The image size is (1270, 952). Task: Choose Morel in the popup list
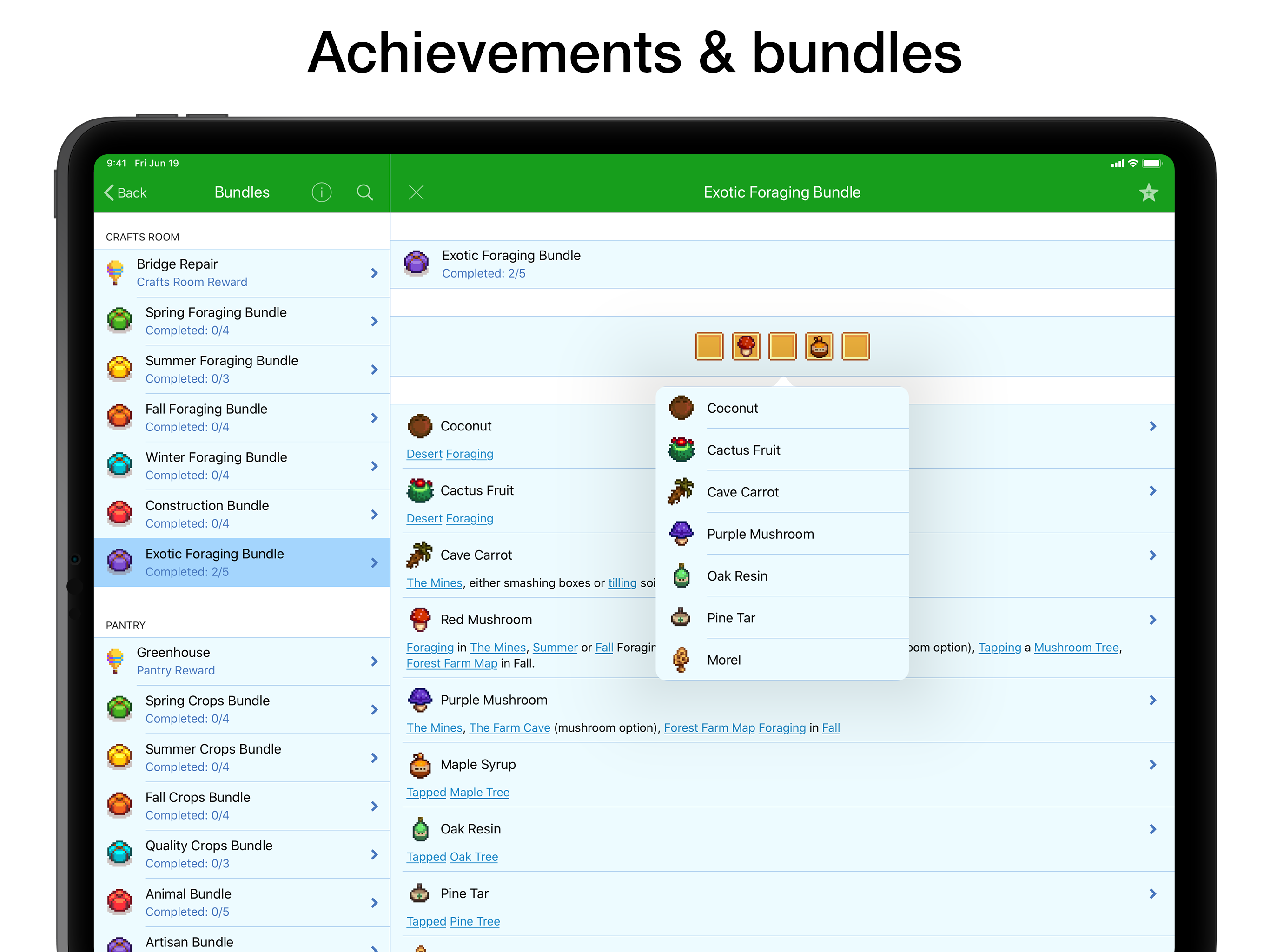click(x=782, y=660)
